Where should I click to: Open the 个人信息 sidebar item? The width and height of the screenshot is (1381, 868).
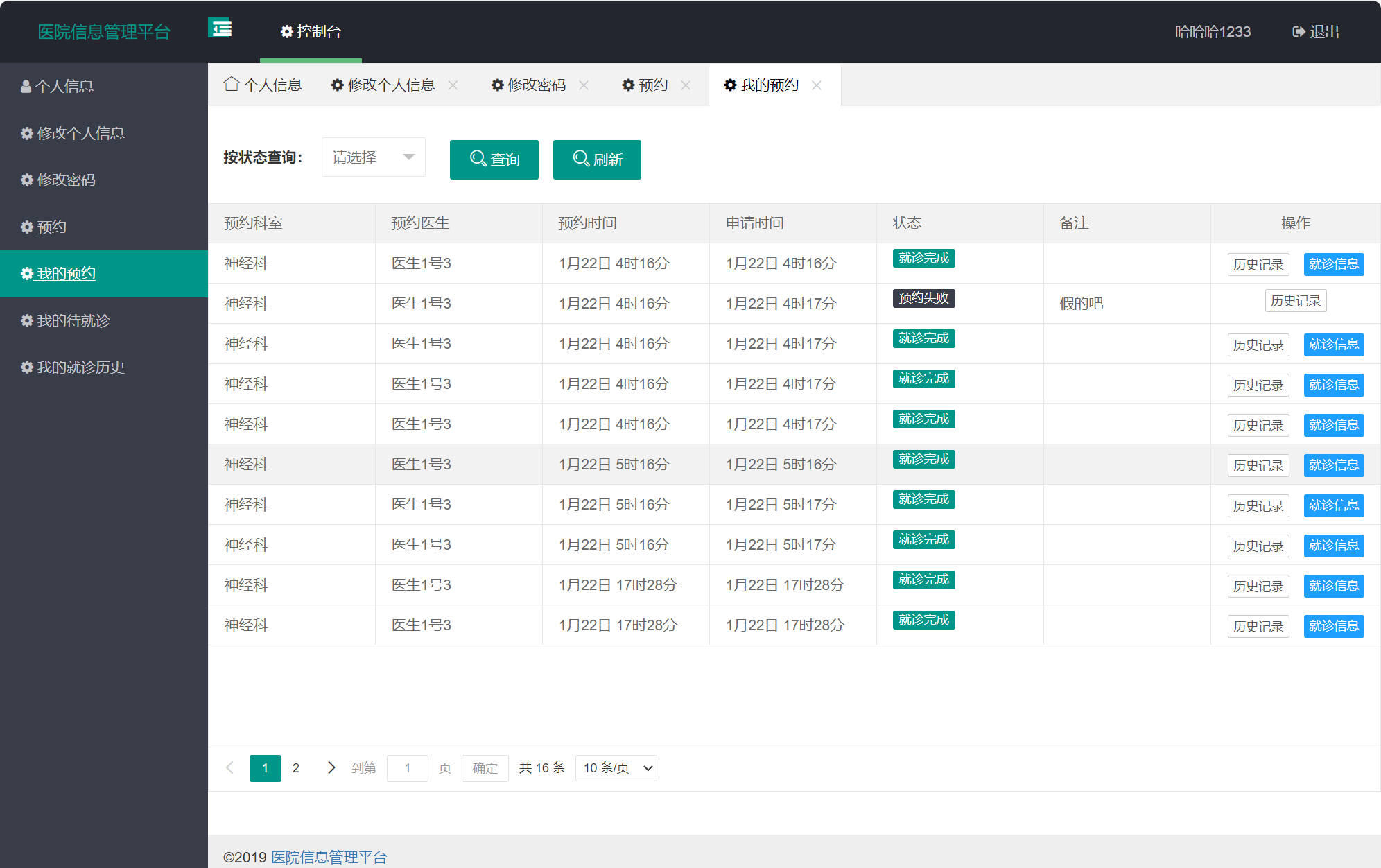(x=66, y=86)
